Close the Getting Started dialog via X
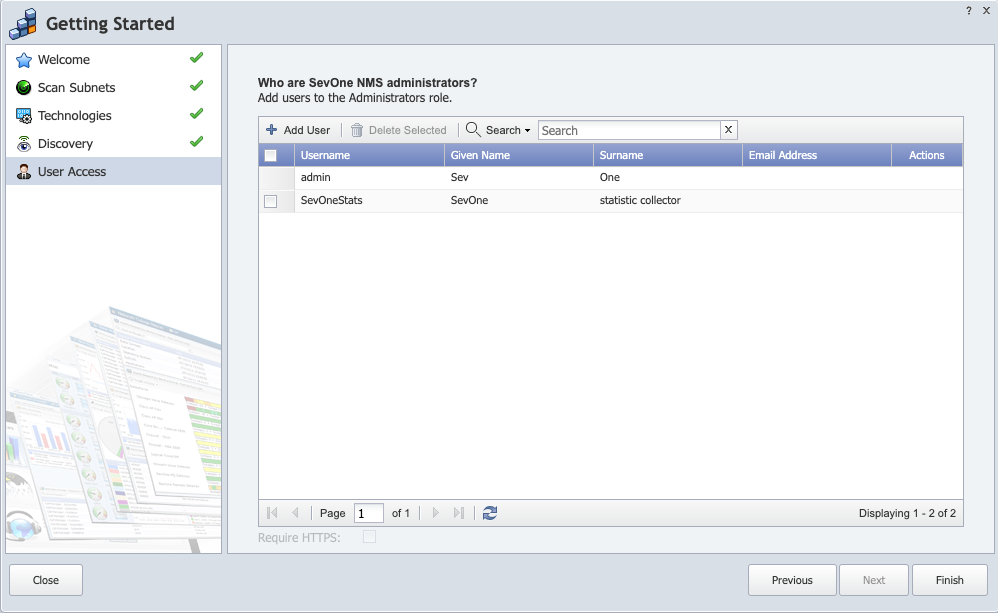Image resolution: width=998 pixels, height=613 pixels. 987,10
